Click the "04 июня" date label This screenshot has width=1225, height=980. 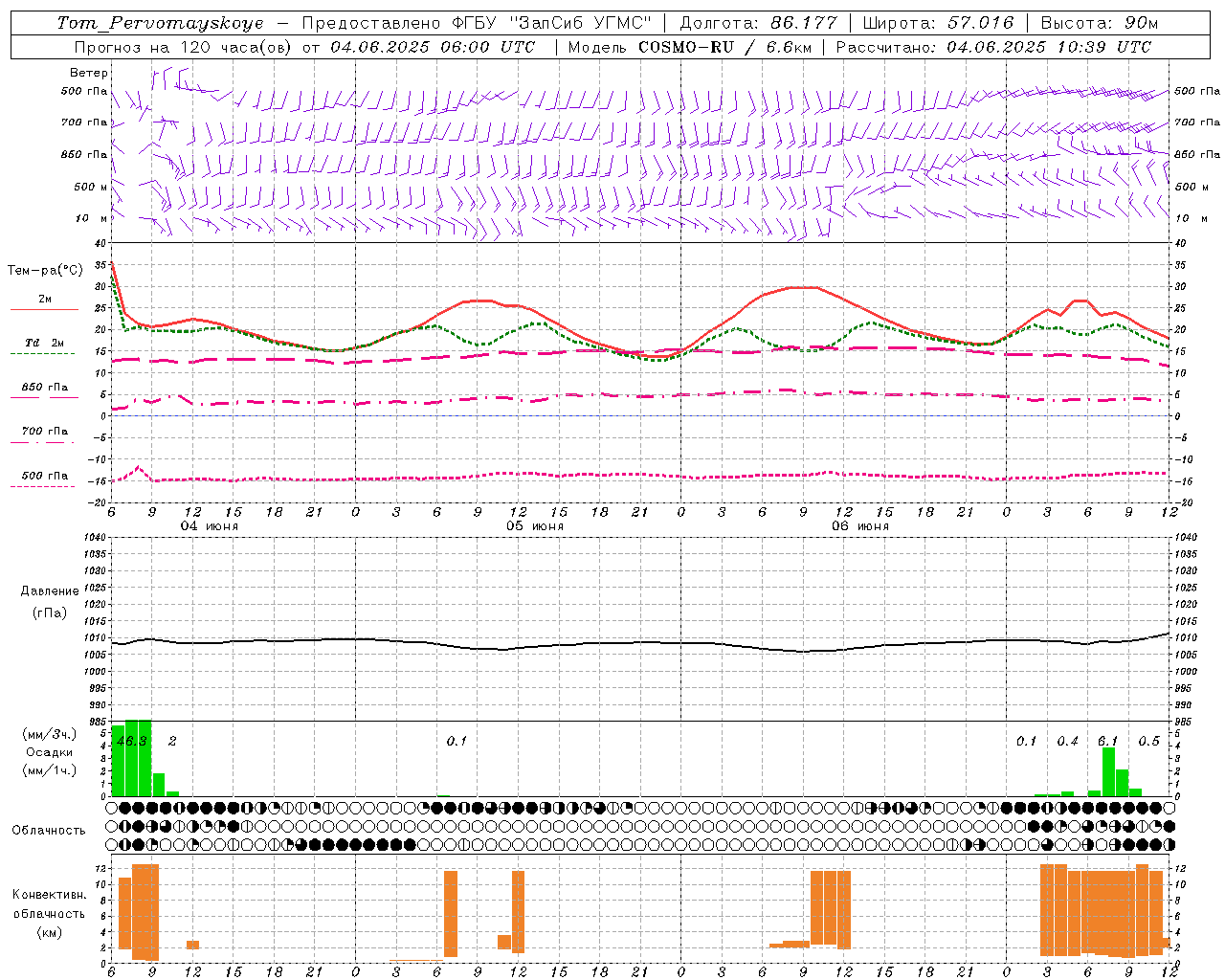click(210, 526)
